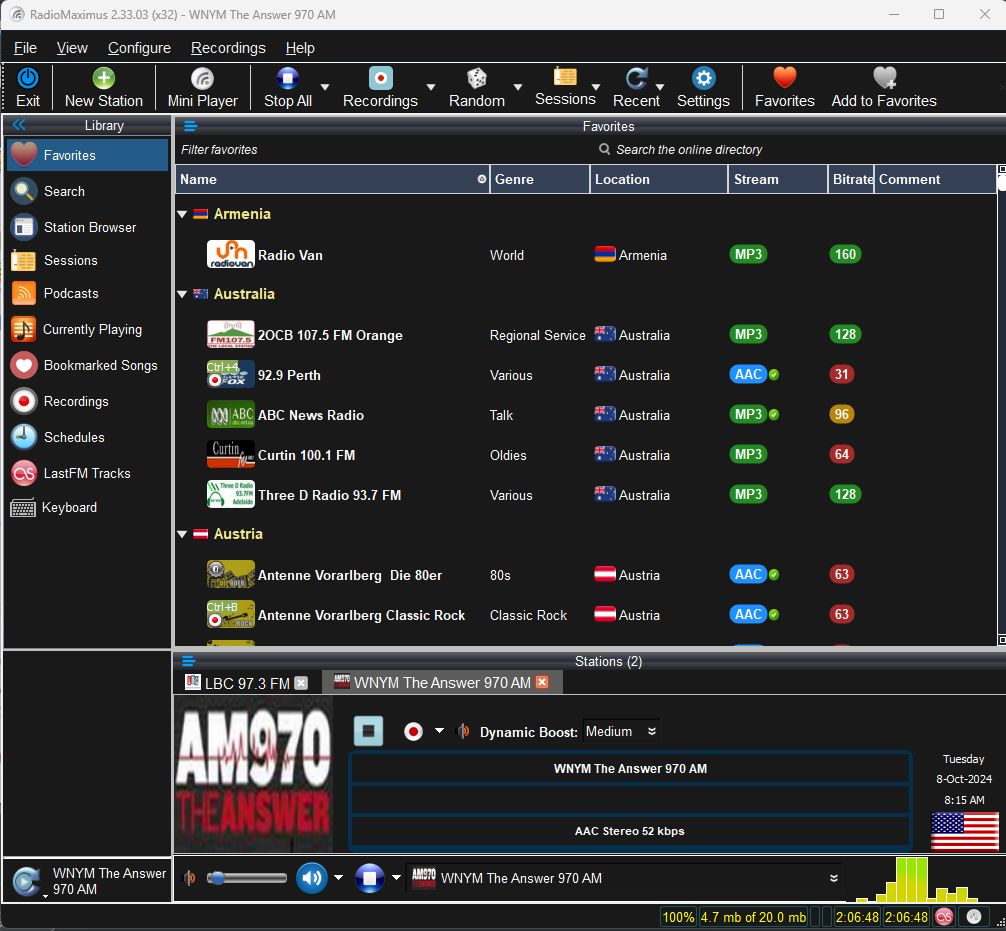Open the Dynamic Boost Medium dropdown

[x=621, y=731]
